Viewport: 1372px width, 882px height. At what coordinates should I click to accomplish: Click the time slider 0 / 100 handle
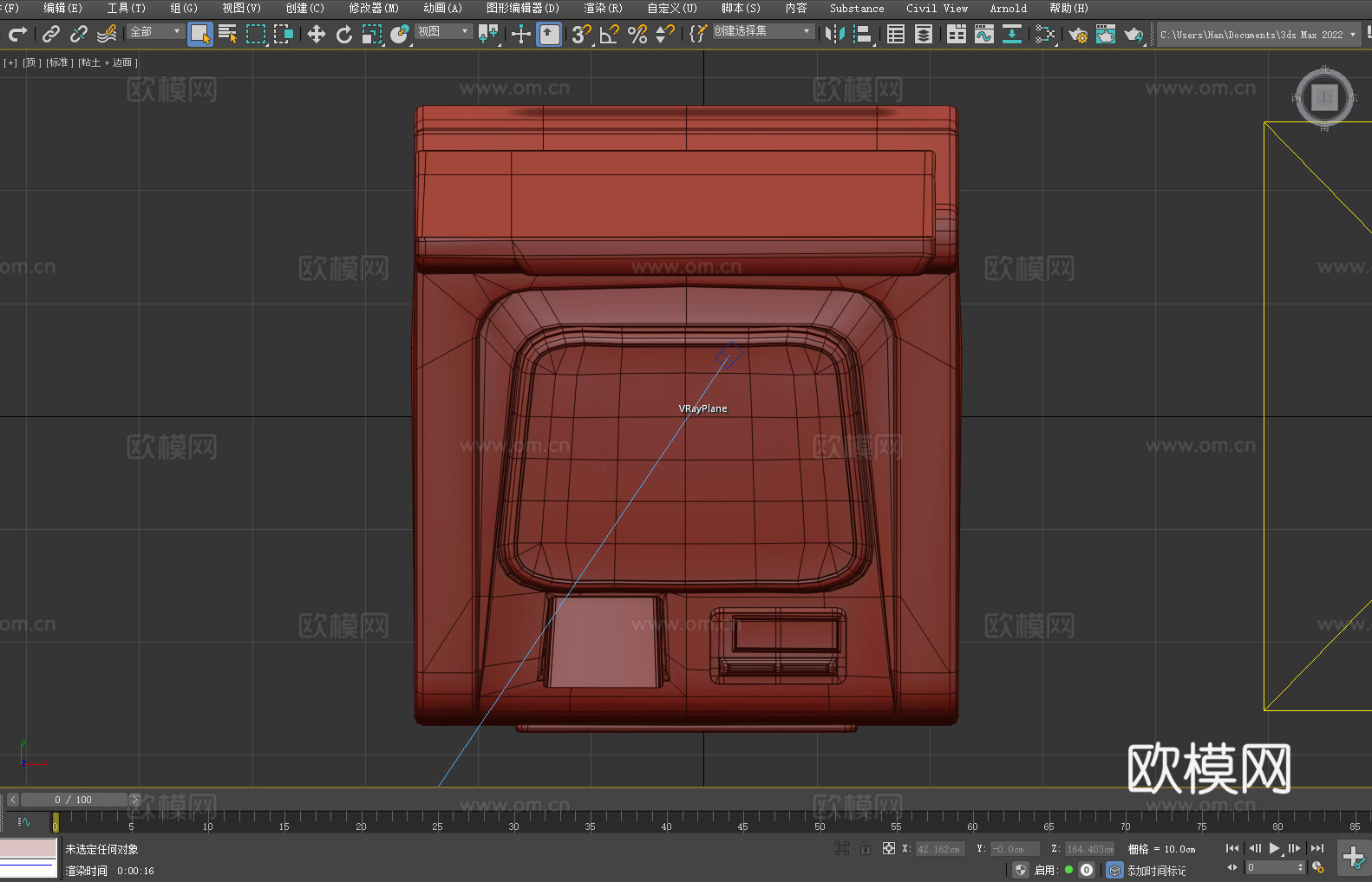(74, 800)
